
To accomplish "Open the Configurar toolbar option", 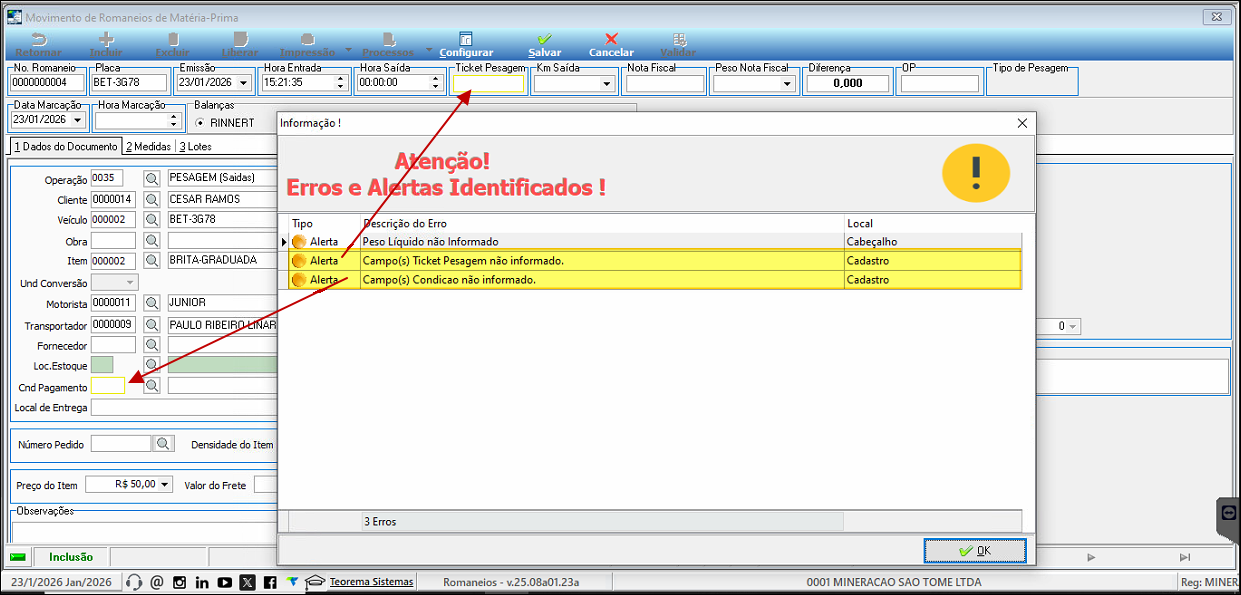I will (466, 40).
